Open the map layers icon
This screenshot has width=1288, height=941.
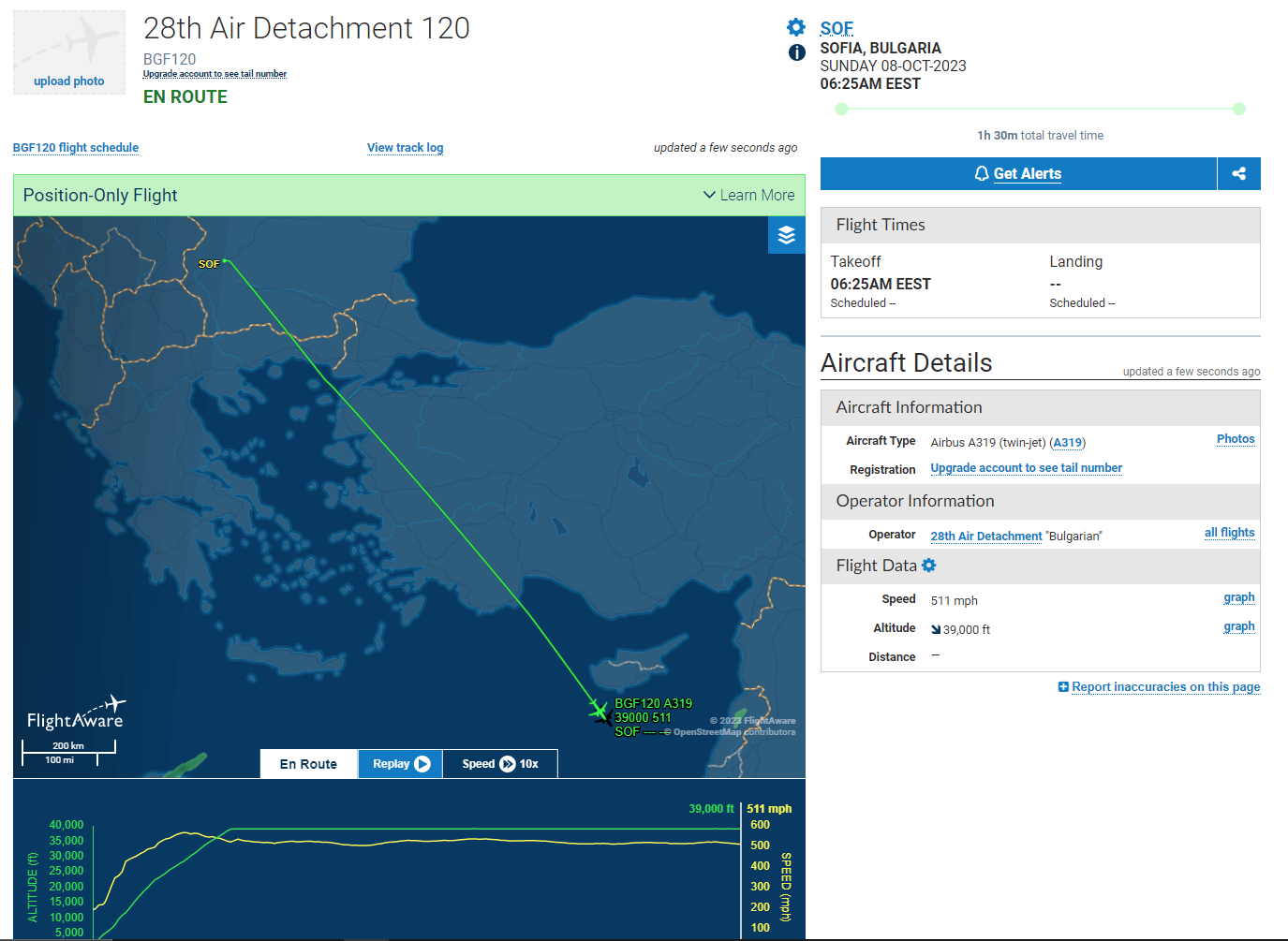[x=786, y=235]
